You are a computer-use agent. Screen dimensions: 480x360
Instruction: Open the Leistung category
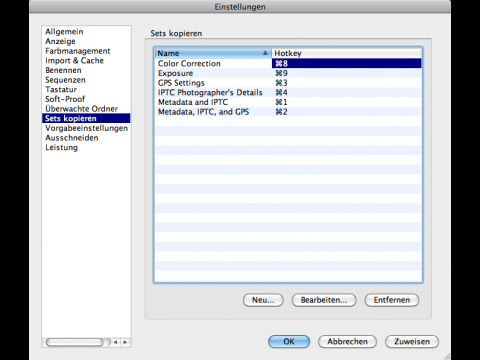86,148
